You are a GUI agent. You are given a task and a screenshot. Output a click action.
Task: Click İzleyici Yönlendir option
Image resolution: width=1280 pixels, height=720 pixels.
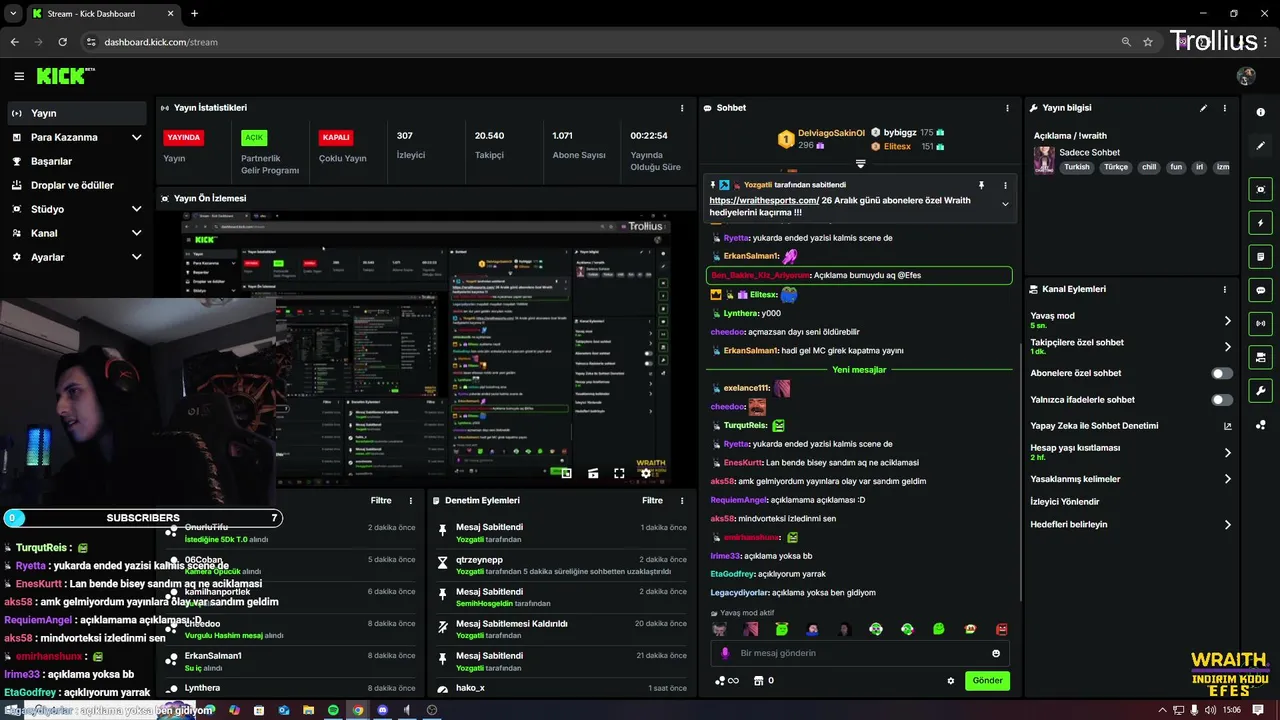pyautogui.click(x=1065, y=502)
